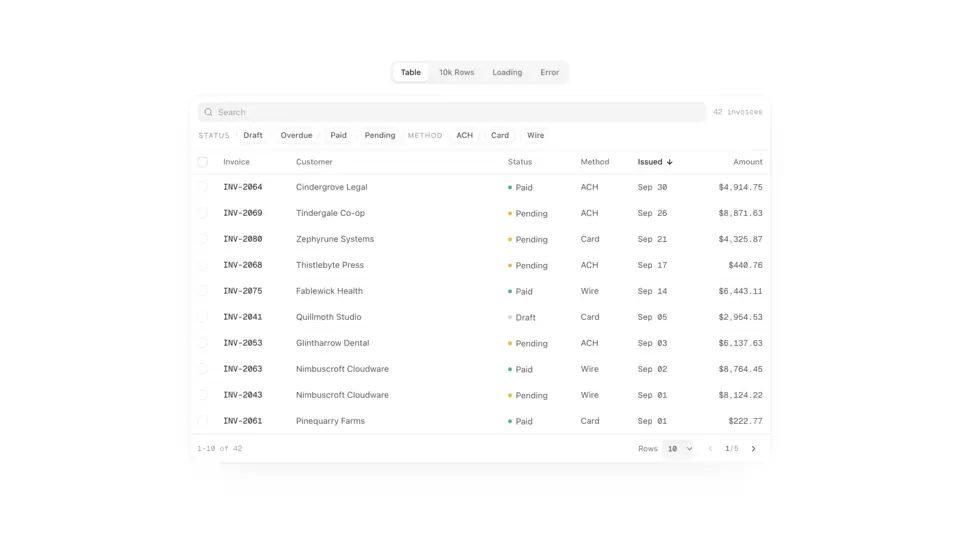This screenshot has width=960, height=557.
Task: Check the box for INV-2053
Action: tap(203, 343)
